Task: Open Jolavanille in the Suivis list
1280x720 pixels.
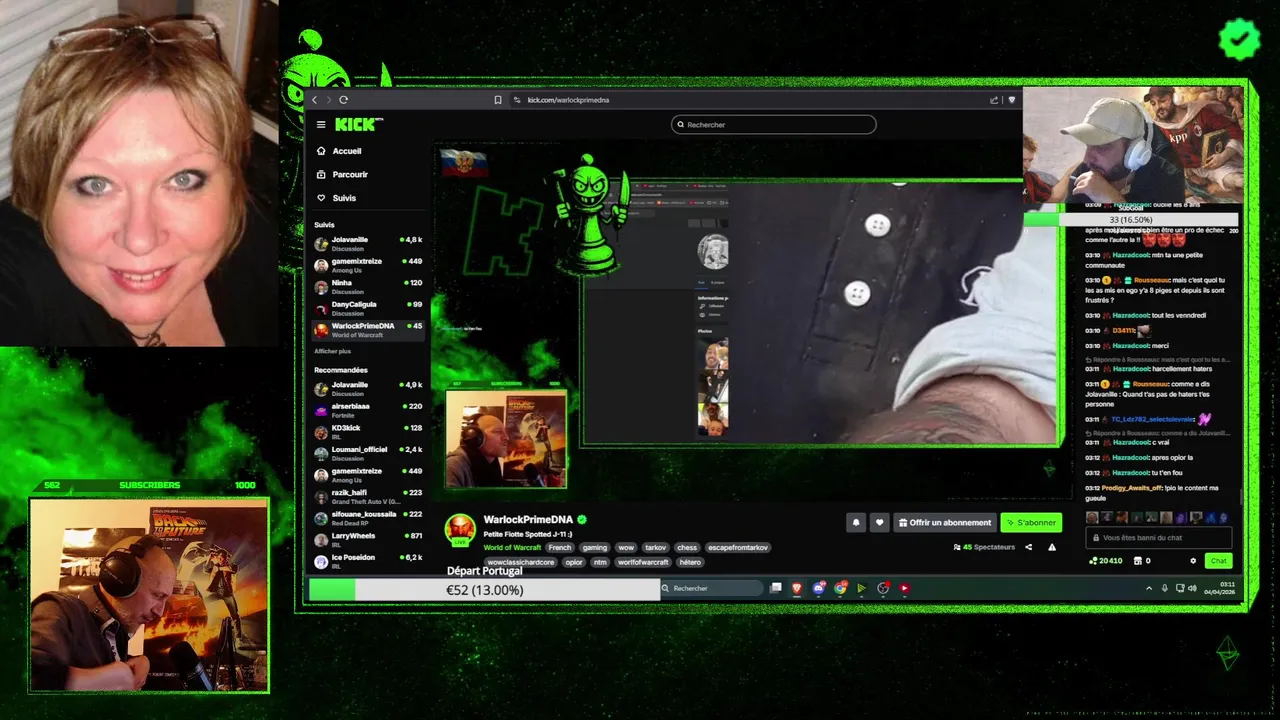Action: click(x=368, y=243)
